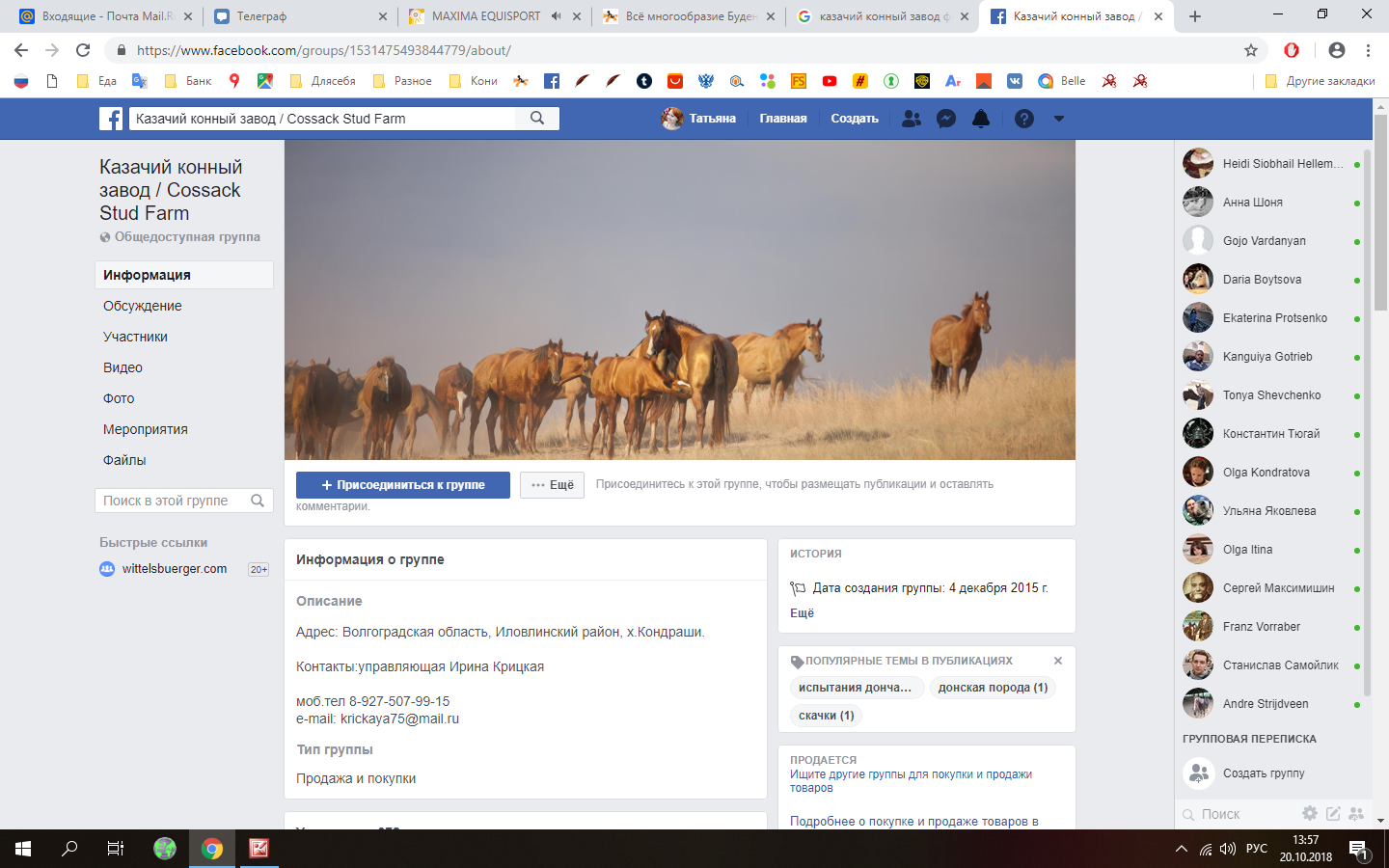Open Windows Start menu
Viewport: 1389px width, 868px height.
23,849
